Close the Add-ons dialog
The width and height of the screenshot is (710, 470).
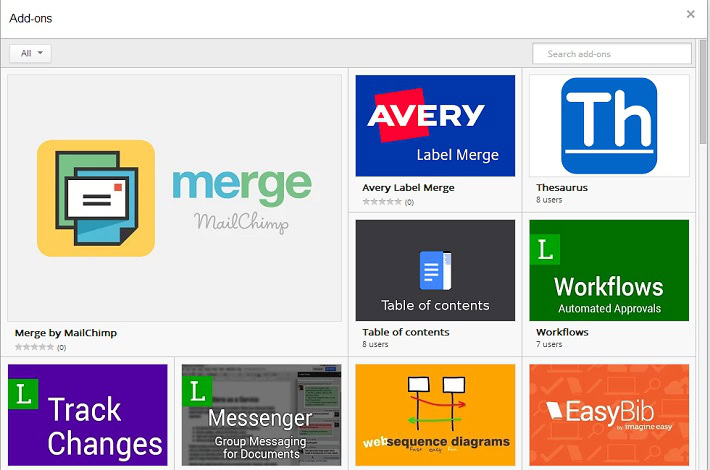tap(691, 14)
